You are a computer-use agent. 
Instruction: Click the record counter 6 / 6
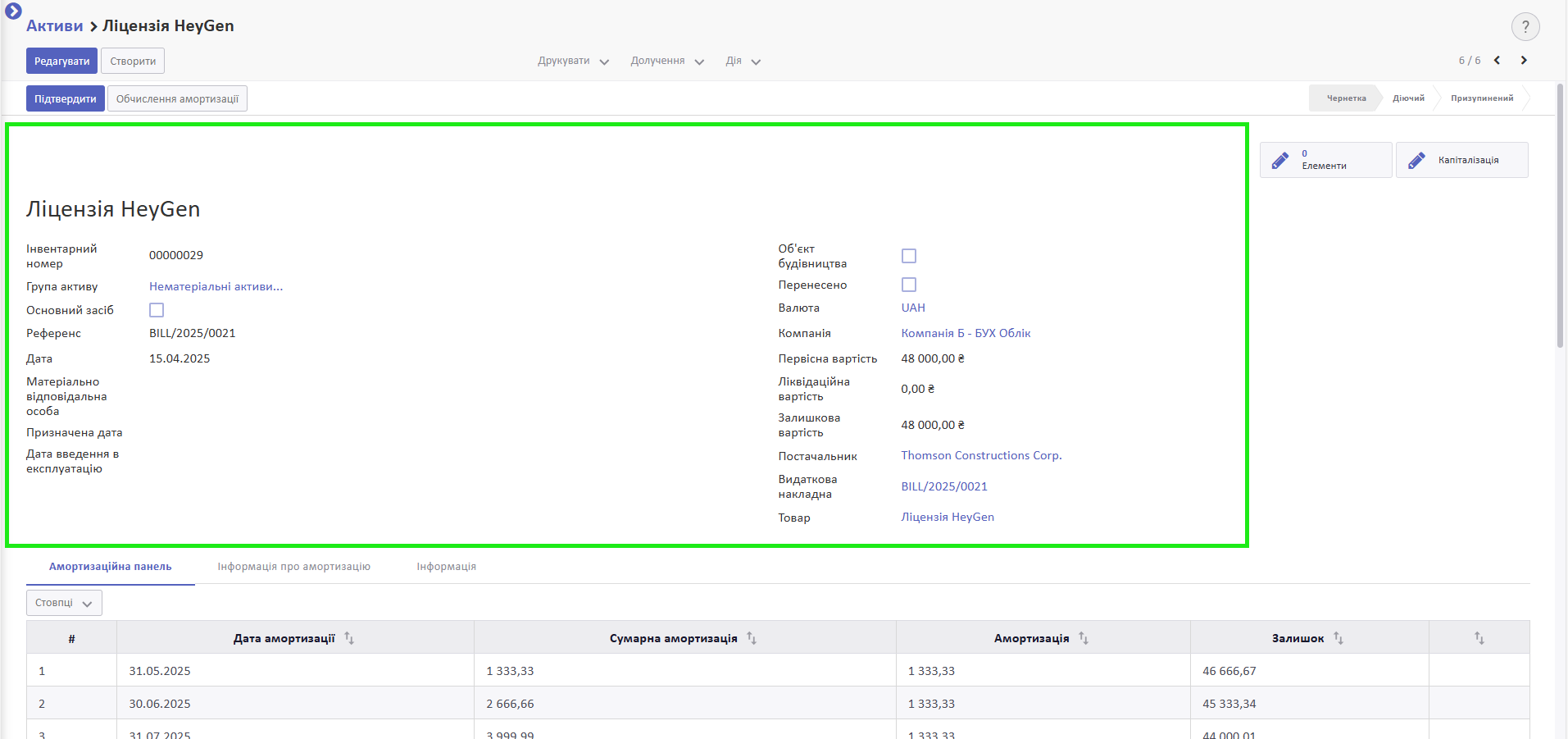tap(1469, 61)
